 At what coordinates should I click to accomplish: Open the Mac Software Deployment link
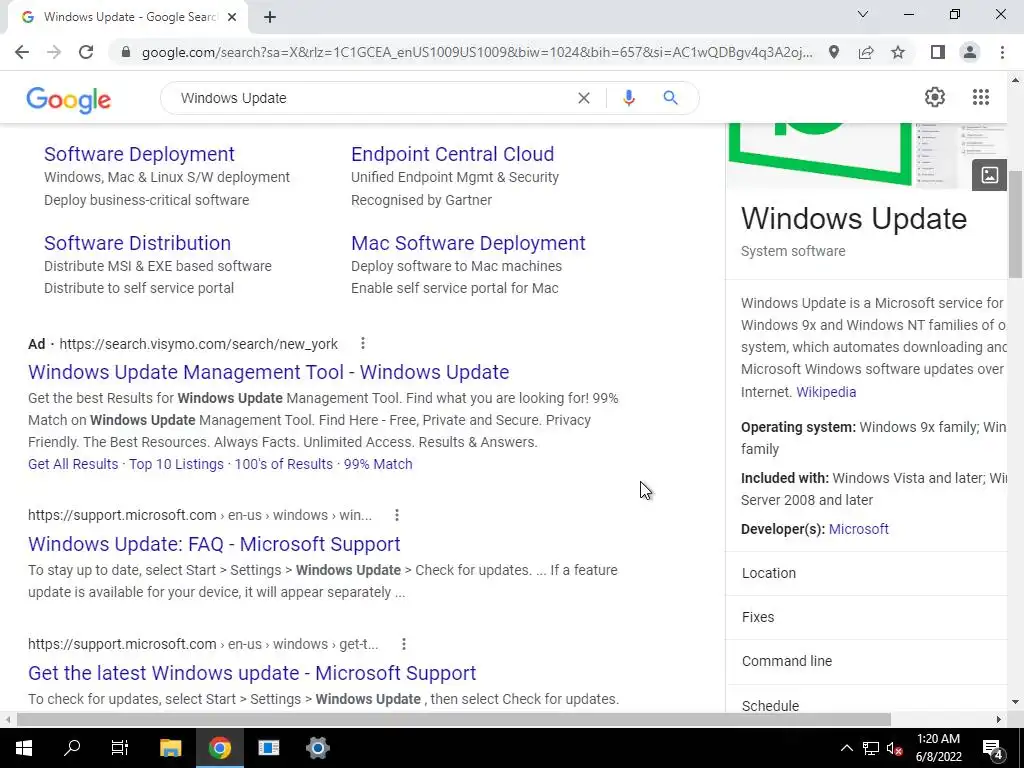pos(468,243)
